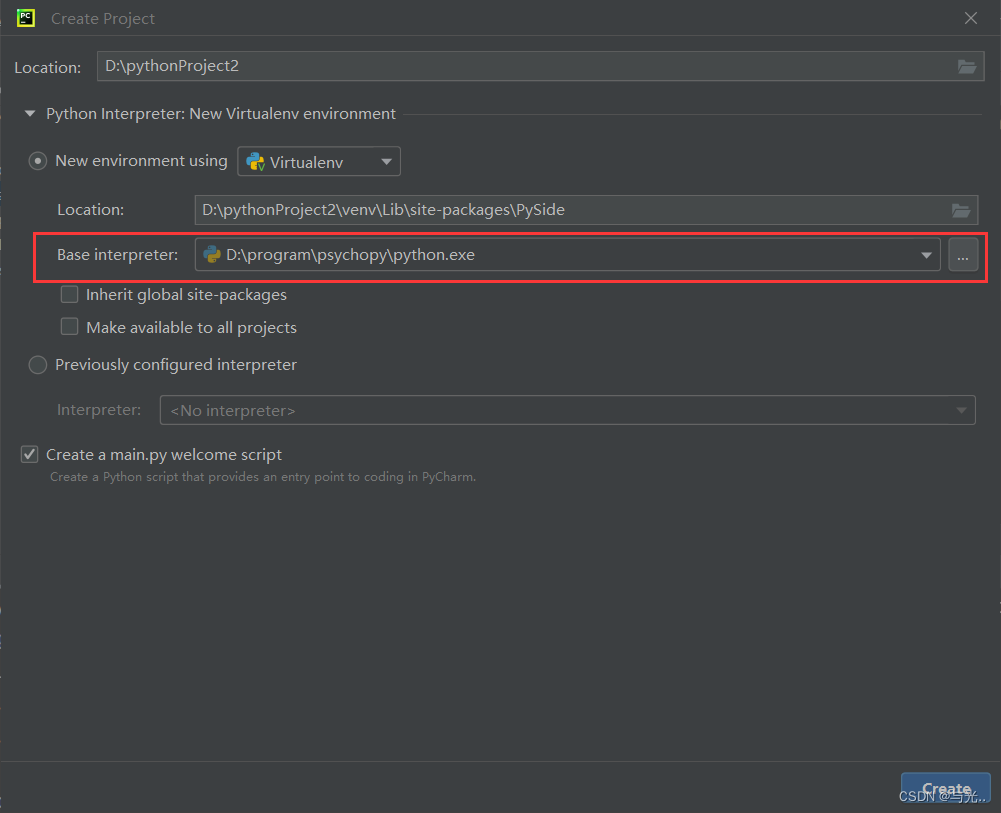This screenshot has width=1001, height=813.
Task: Enable Make available to all projects checkbox
Action: [70, 327]
